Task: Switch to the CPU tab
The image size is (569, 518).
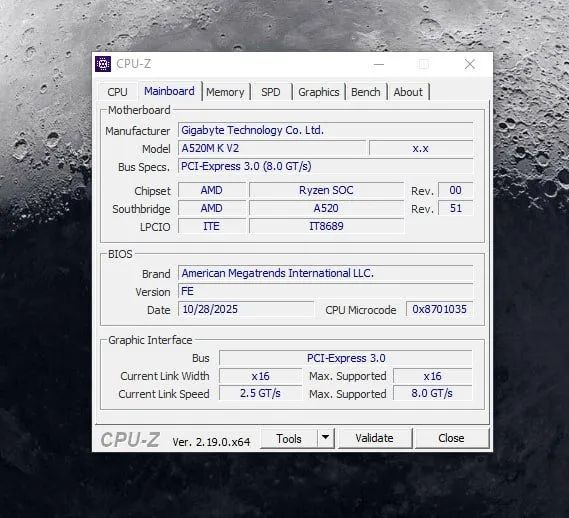Action: click(x=117, y=92)
